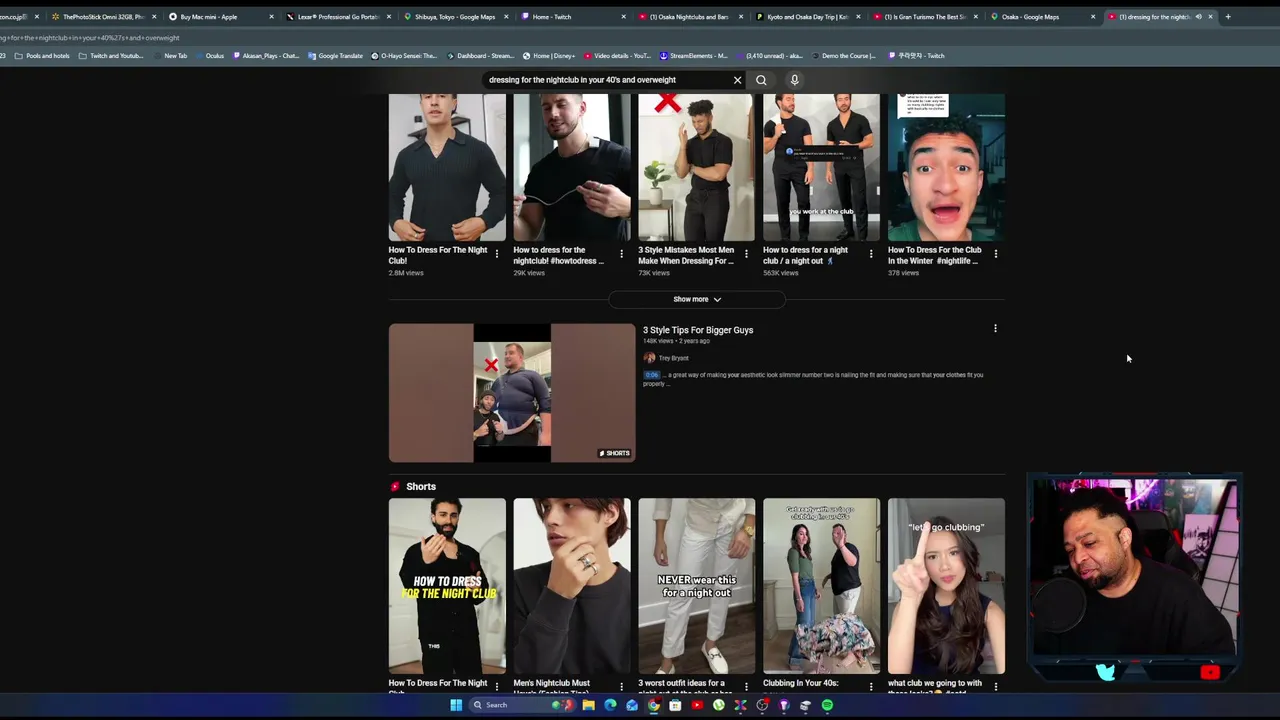This screenshot has height=720, width=1280.
Task: Click Trey Bryant channel avatar
Action: (649, 358)
